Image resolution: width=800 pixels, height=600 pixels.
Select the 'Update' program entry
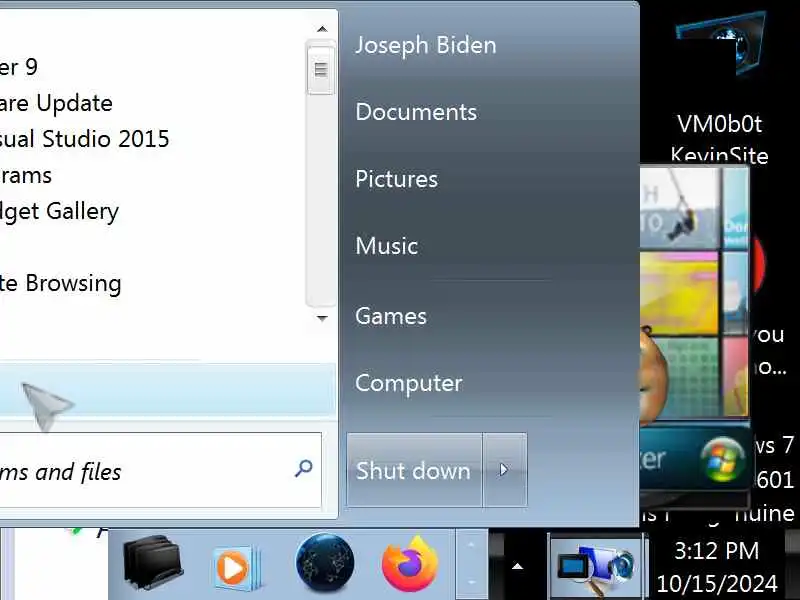point(56,103)
